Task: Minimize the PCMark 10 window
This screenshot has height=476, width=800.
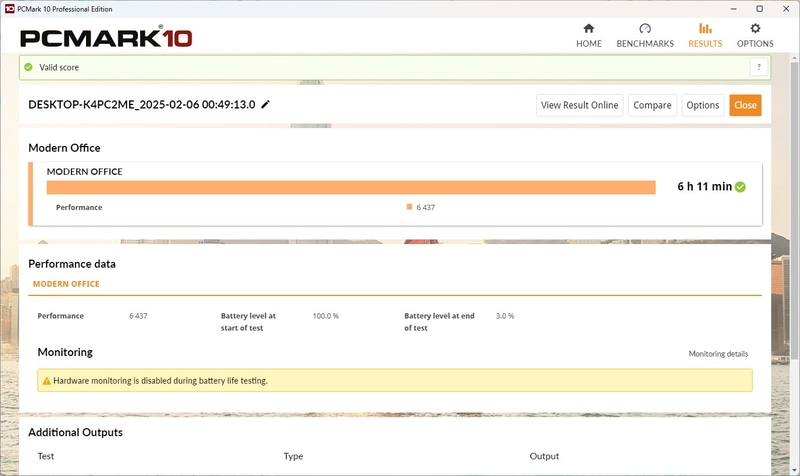Action: pos(733,9)
